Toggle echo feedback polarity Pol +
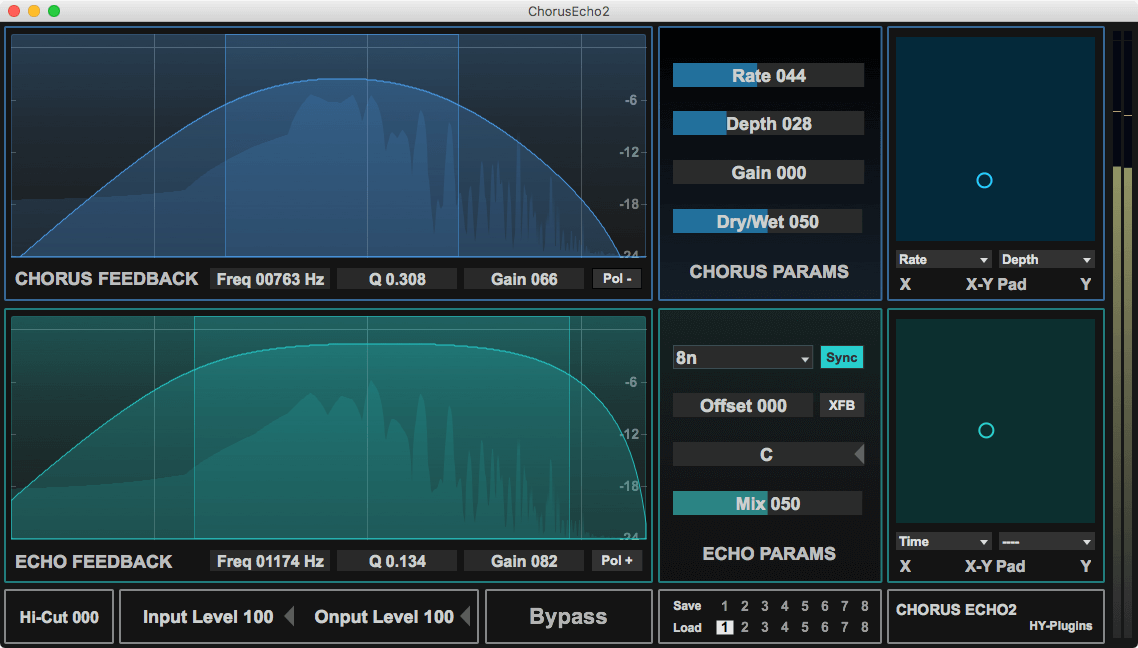 617,561
